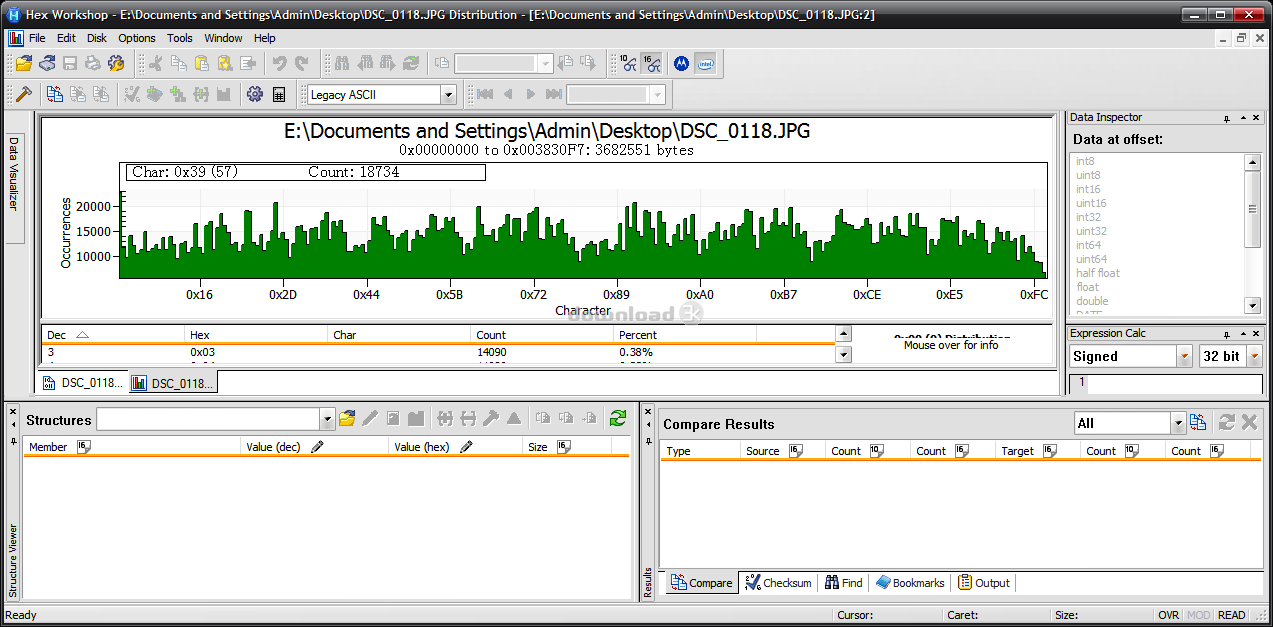Open the wrench preferences icon in top toolbar
1273x627 pixels.
[x=116, y=63]
